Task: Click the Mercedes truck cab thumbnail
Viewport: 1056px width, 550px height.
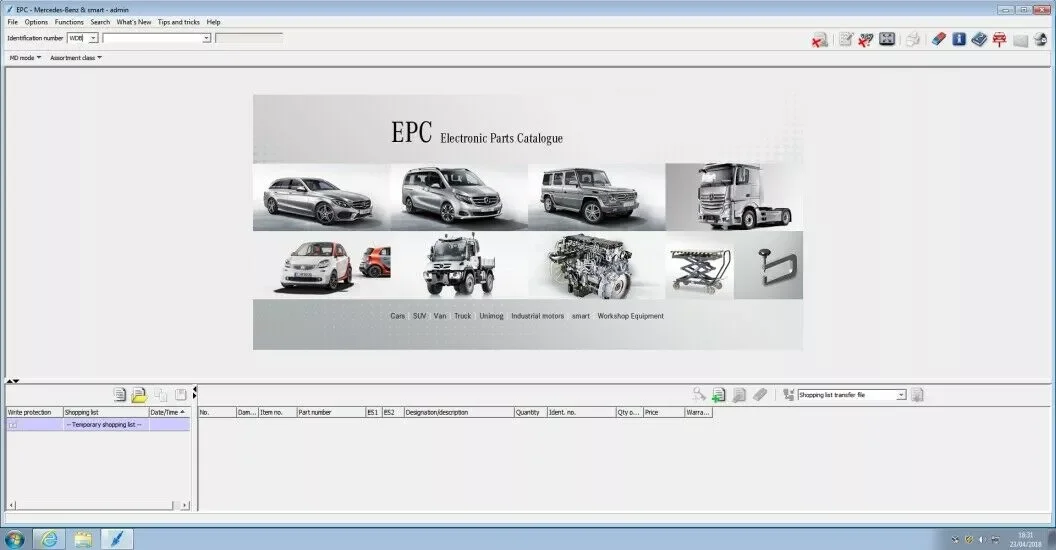Action: click(734, 197)
